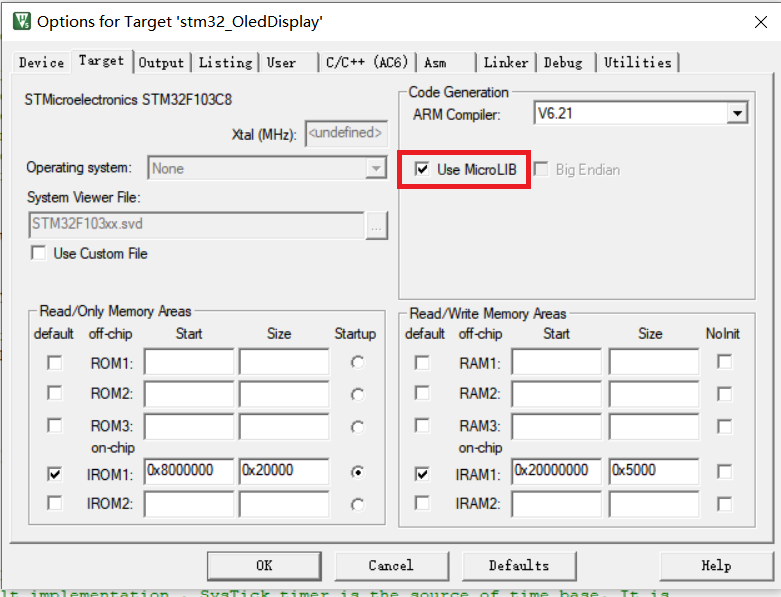The height and width of the screenshot is (597, 781).
Task: Select the ROM3 Startup radio button
Action: (x=357, y=427)
